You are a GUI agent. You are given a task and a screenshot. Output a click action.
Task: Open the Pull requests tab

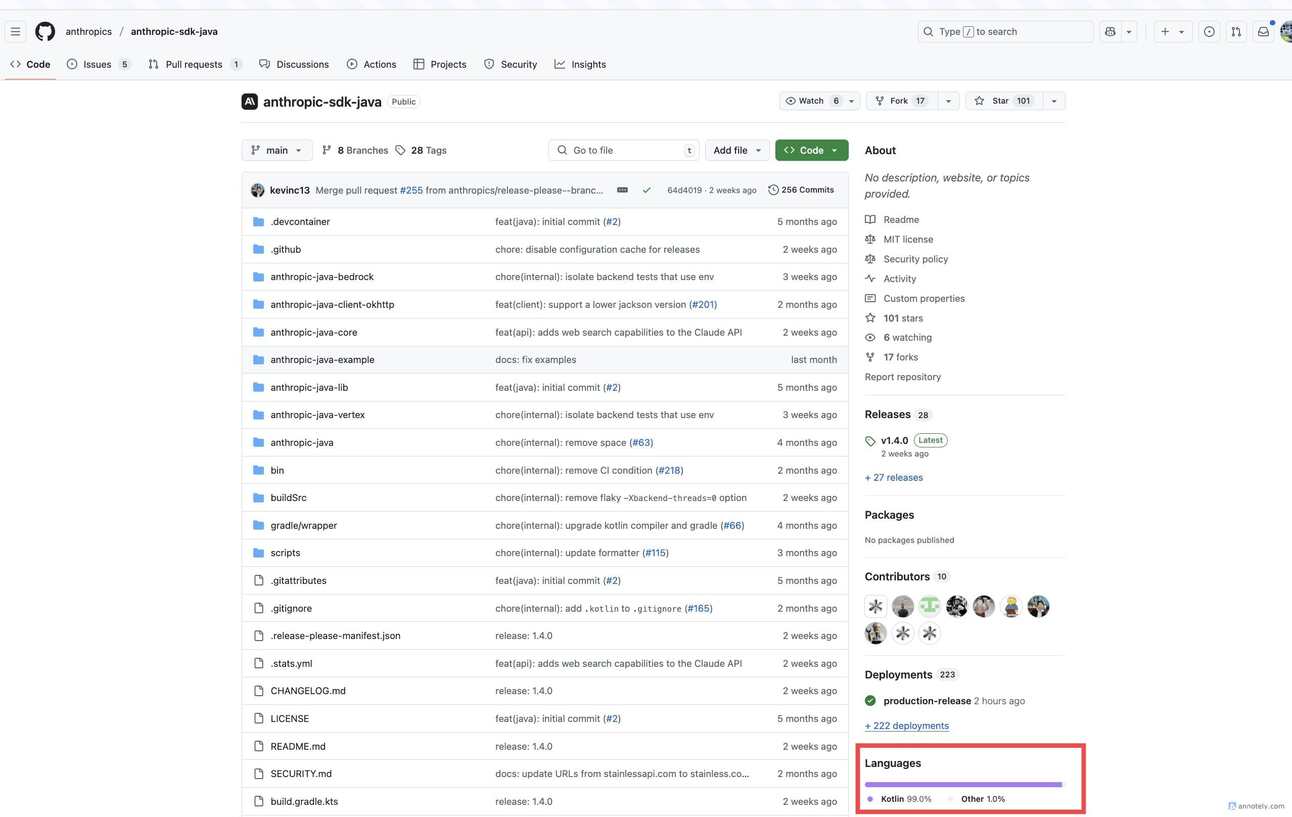coord(195,64)
